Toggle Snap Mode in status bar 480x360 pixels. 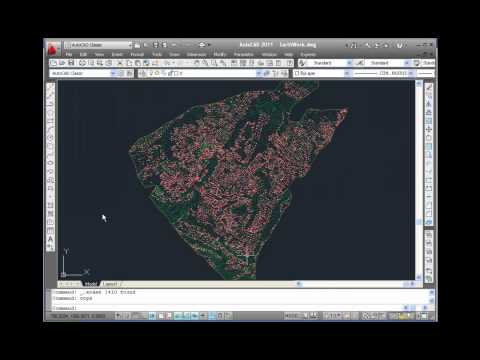127,315
